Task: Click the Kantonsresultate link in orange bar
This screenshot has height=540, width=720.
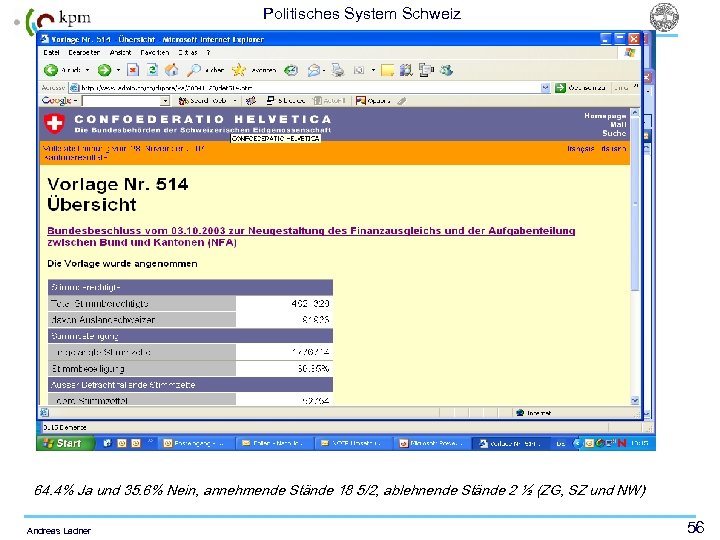Action: (76, 158)
